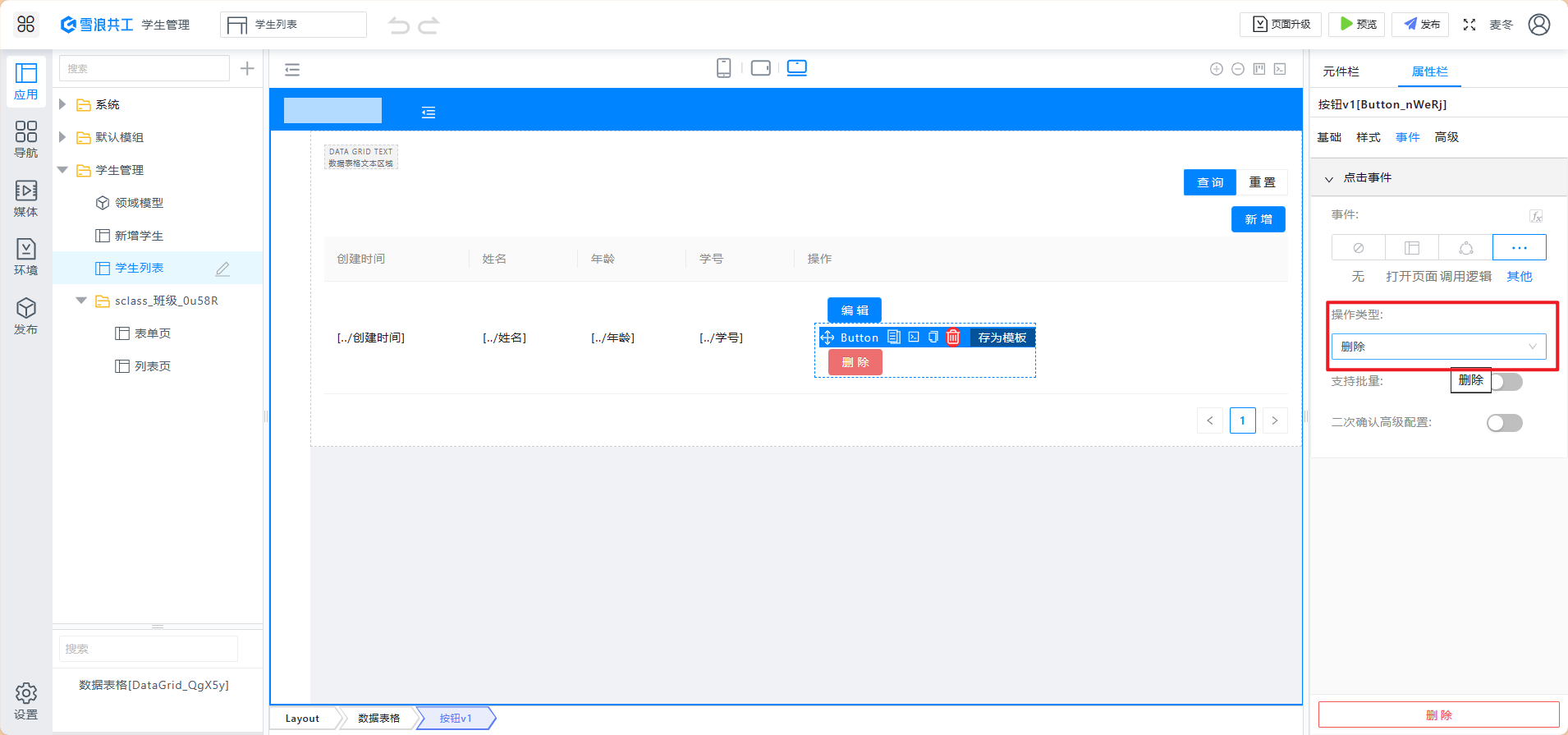
Task: Open the 导航 sidebar section
Action: coord(26,140)
